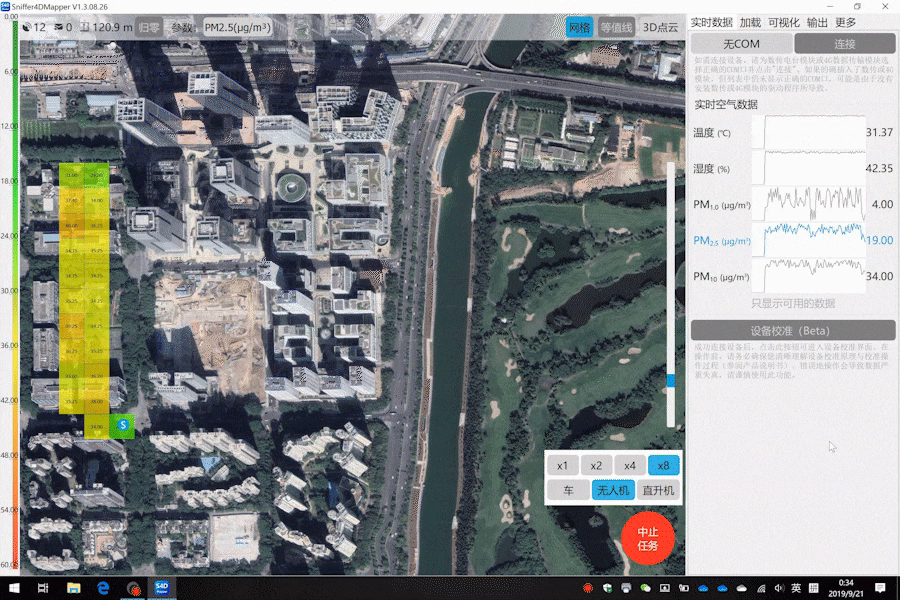Open the 输出 output tab
This screenshot has width=900, height=600.
(817, 22)
